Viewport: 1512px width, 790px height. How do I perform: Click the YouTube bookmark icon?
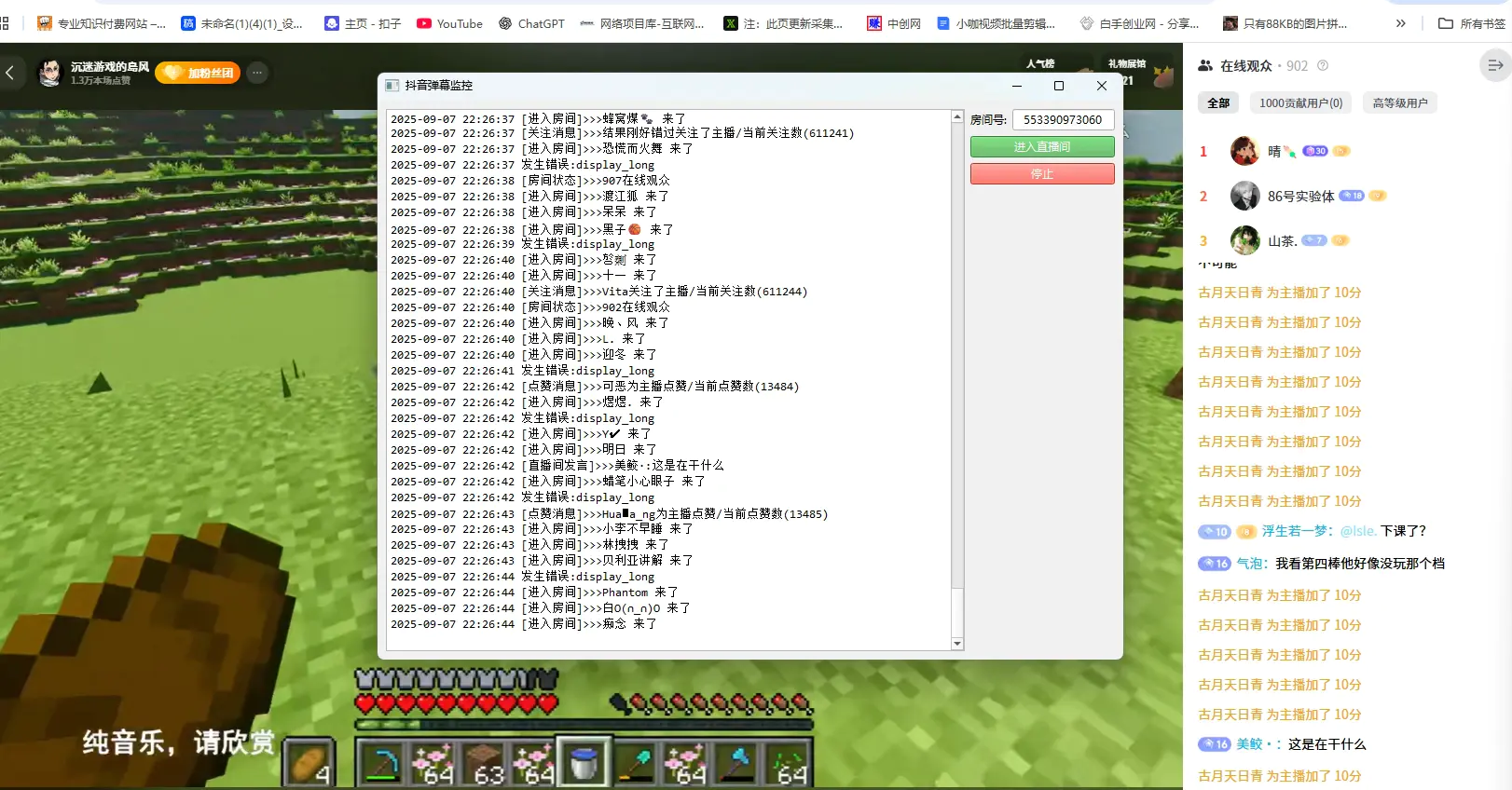pyautogui.click(x=424, y=23)
